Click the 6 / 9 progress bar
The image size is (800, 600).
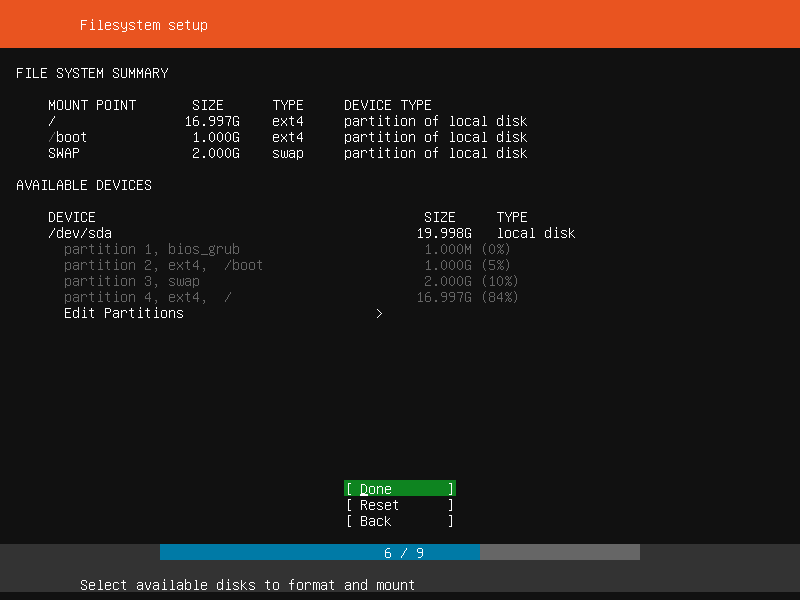click(400, 552)
